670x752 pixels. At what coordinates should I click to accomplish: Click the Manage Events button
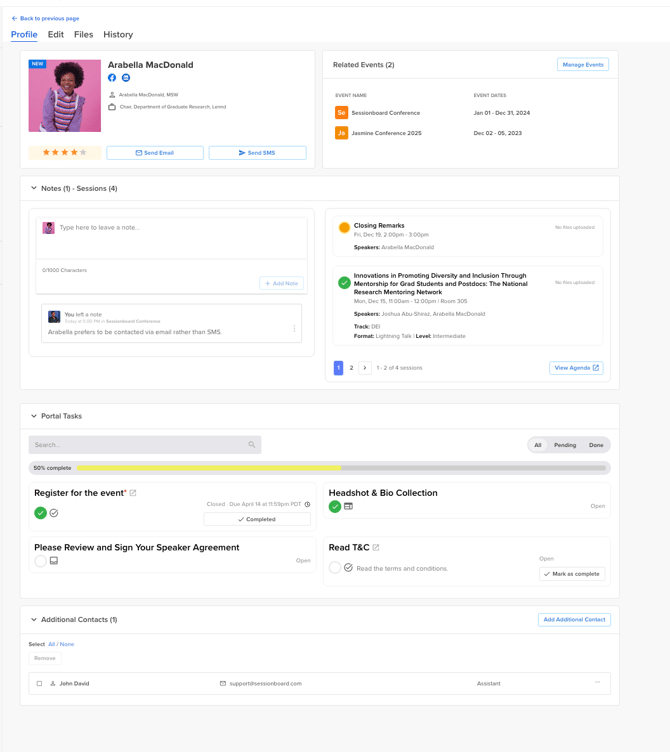point(583,65)
